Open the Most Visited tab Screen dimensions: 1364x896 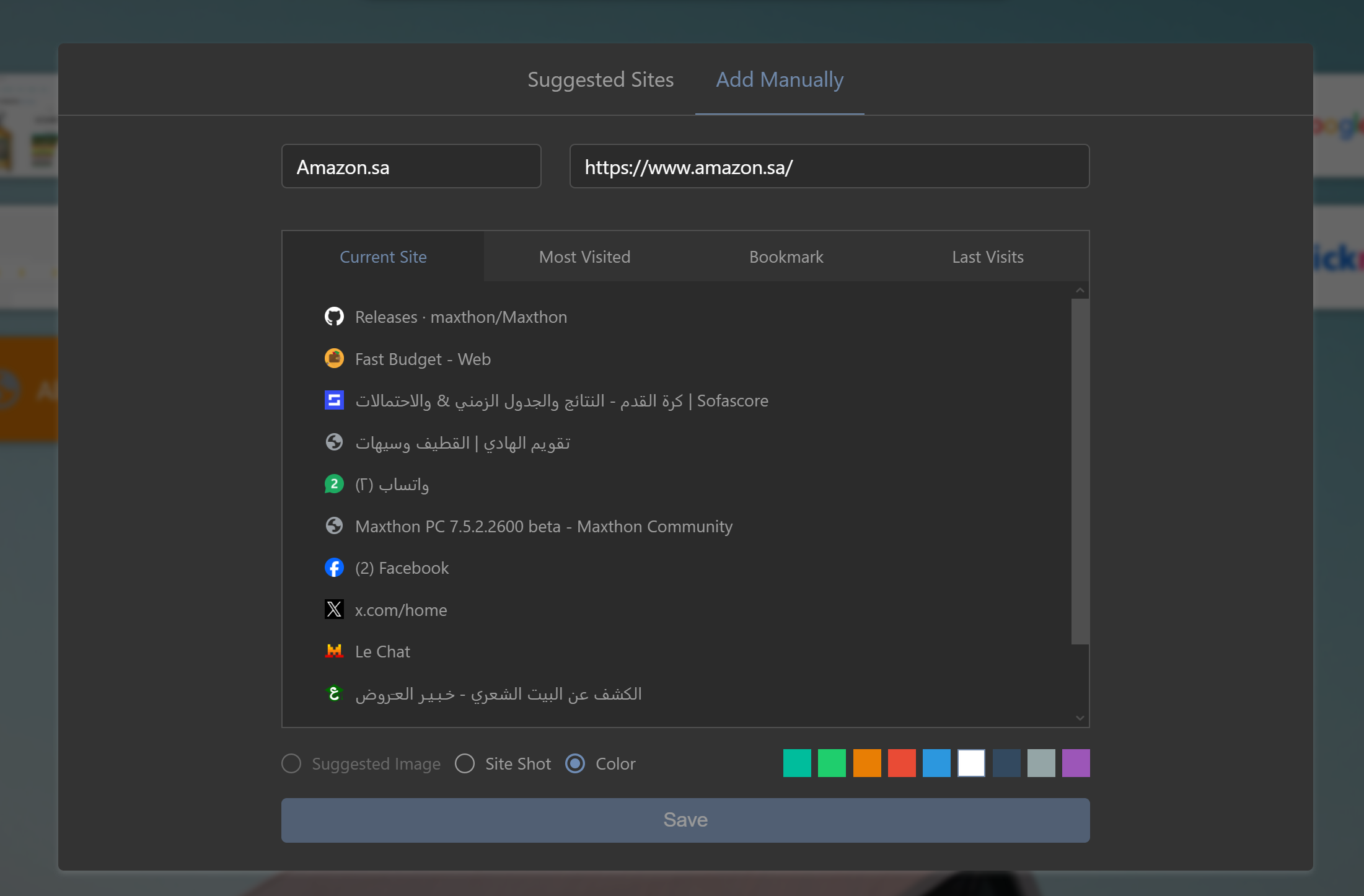(584, 257)
